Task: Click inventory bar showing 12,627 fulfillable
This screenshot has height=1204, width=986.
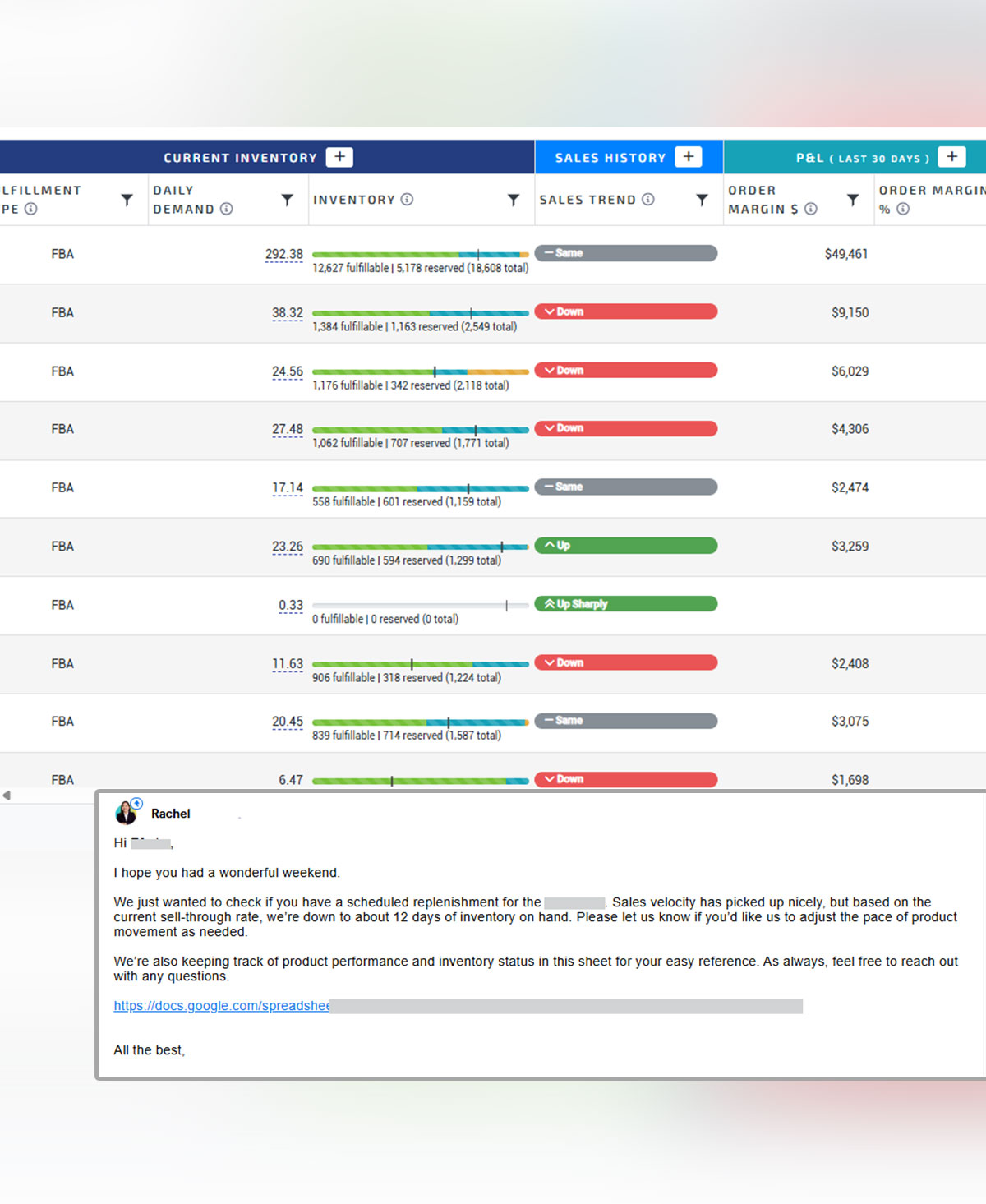Action: pos(421,255)
